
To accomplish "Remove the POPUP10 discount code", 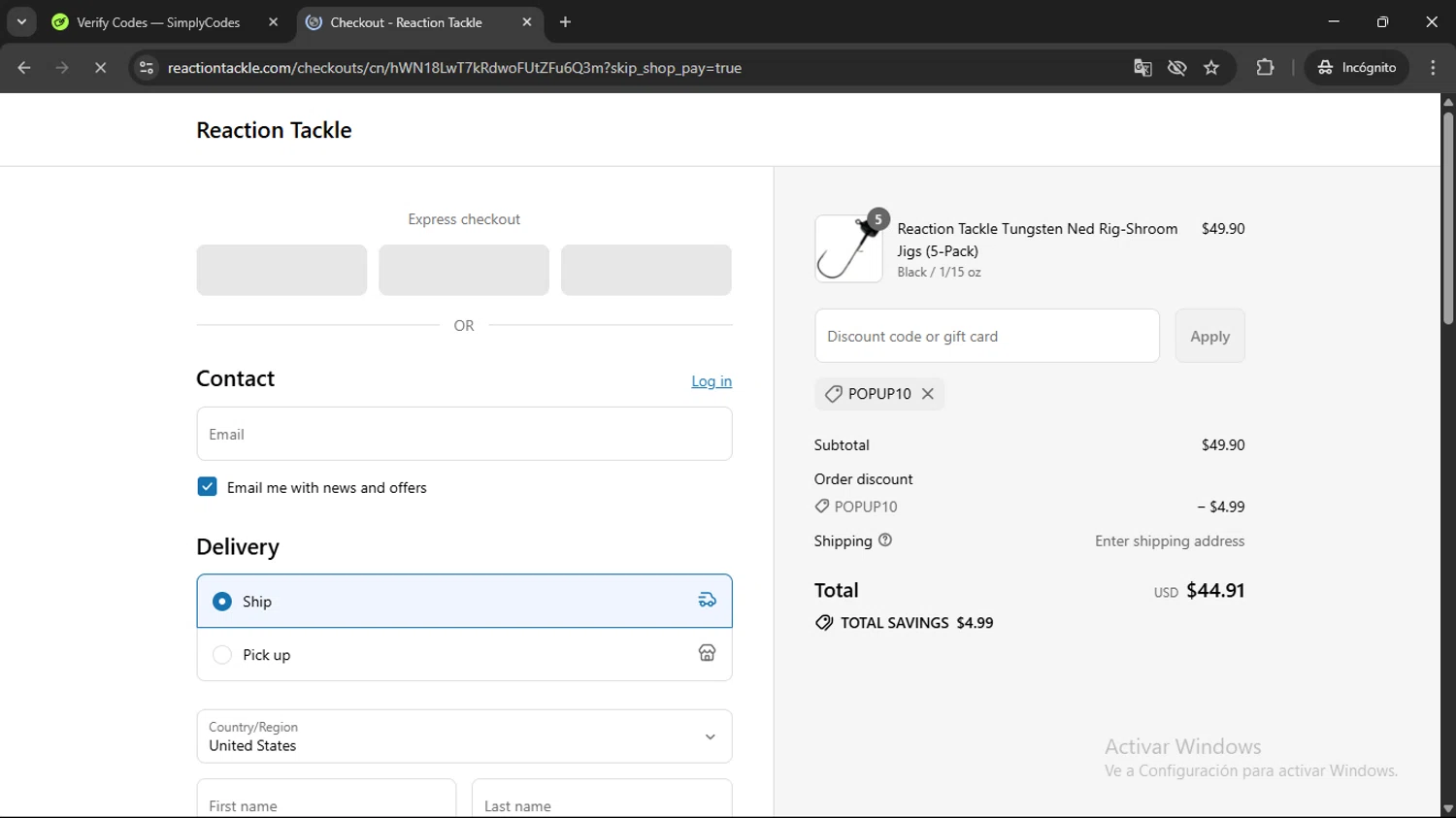I will (928, 394).
